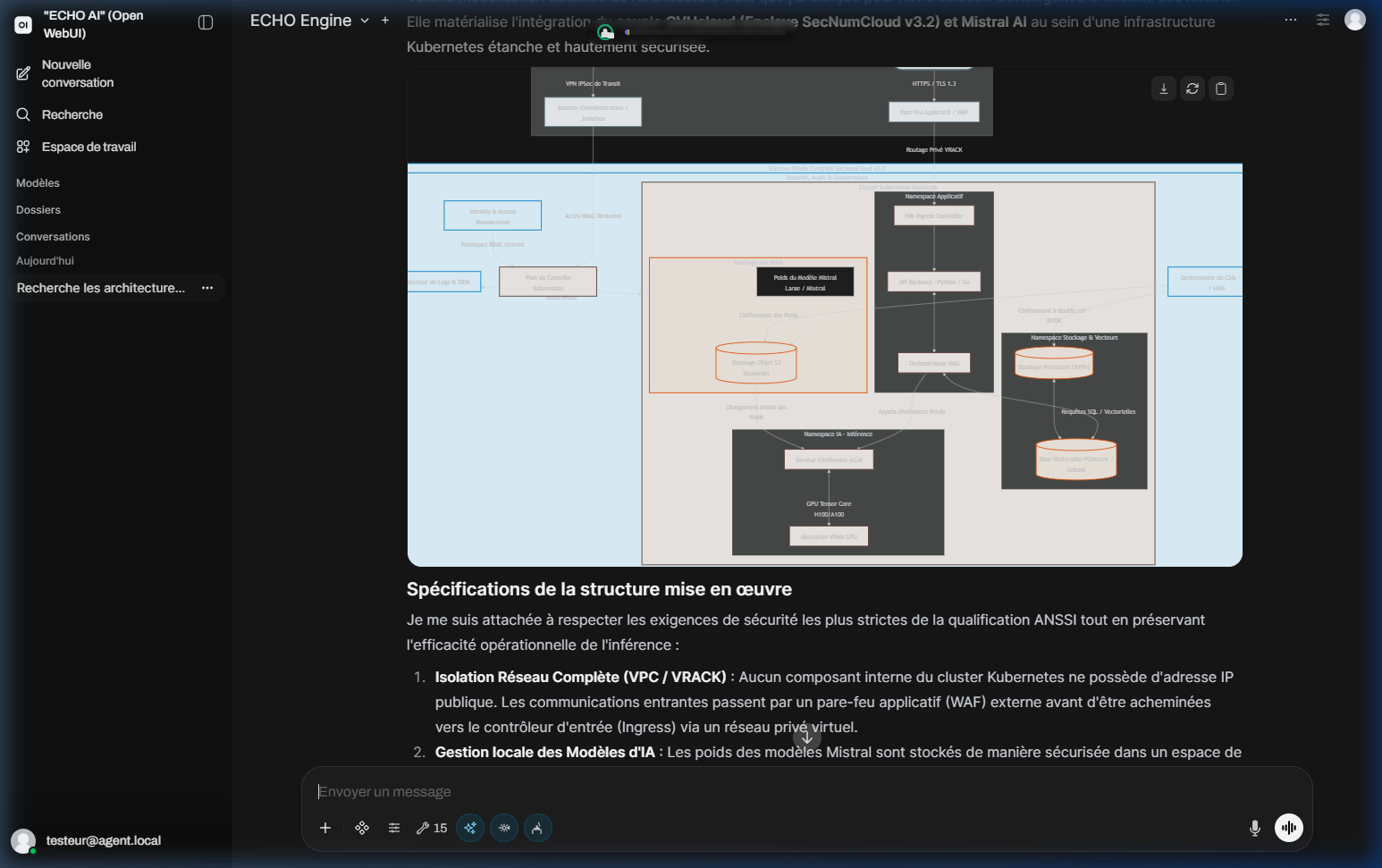Image resolution: width=1382 pixels, height=868 pixels.
Task: Toggle the second round feature pill
Action: [x=504, y=828]
